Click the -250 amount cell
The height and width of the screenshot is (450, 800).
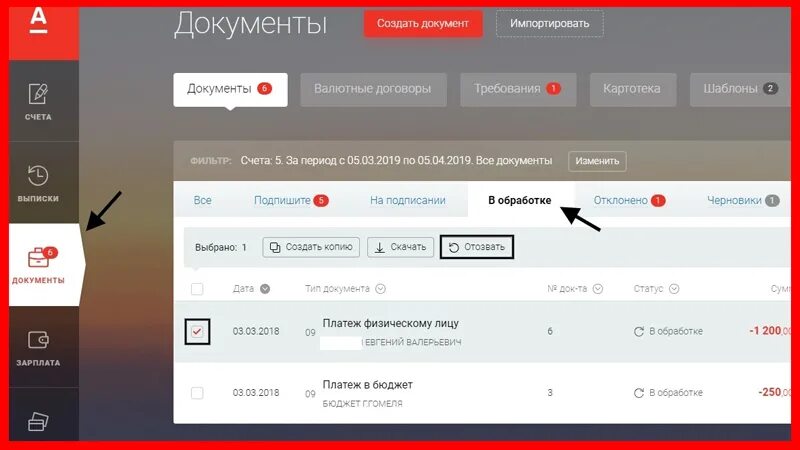774,392
